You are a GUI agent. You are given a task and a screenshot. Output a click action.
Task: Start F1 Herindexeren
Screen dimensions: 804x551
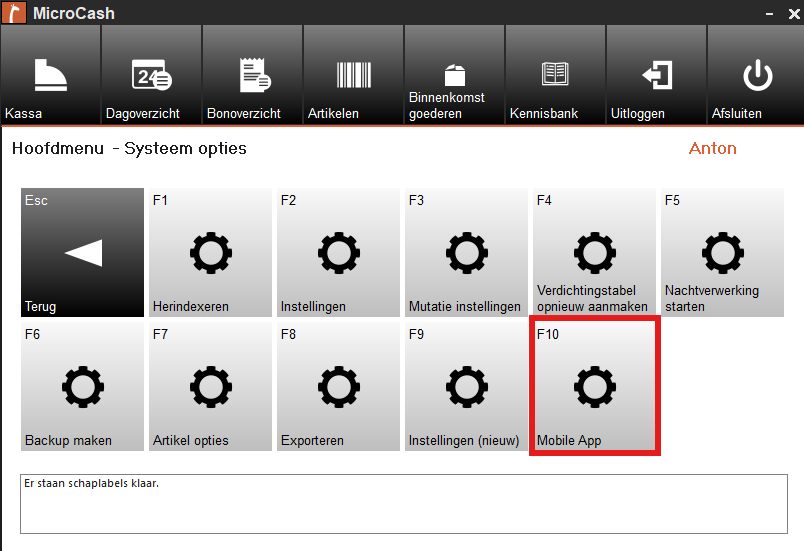click(210, 253)
